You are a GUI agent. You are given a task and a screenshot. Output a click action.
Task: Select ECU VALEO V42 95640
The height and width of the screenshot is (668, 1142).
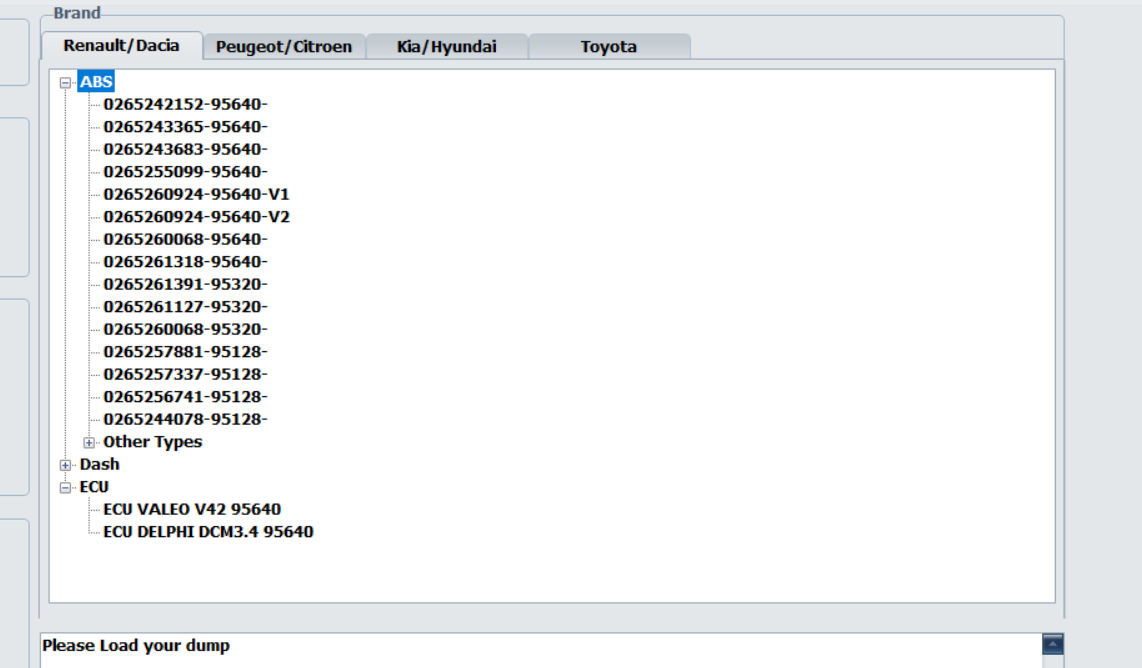coord(192,509)
